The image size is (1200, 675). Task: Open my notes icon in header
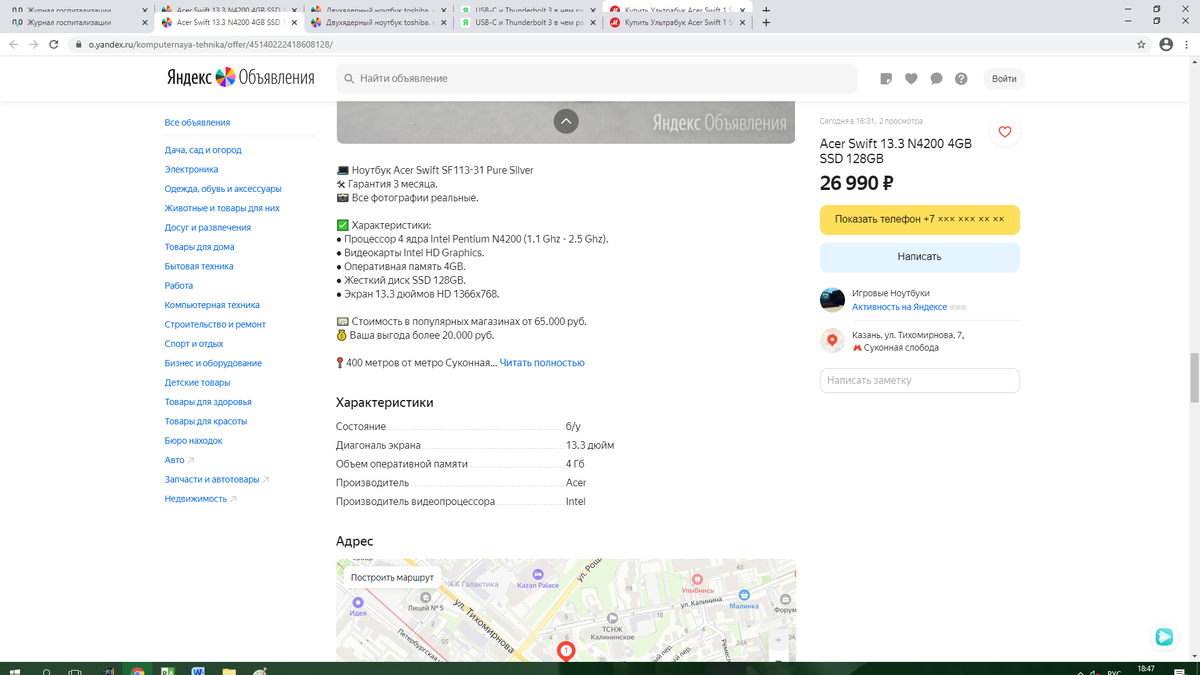[x=886, y=79]
